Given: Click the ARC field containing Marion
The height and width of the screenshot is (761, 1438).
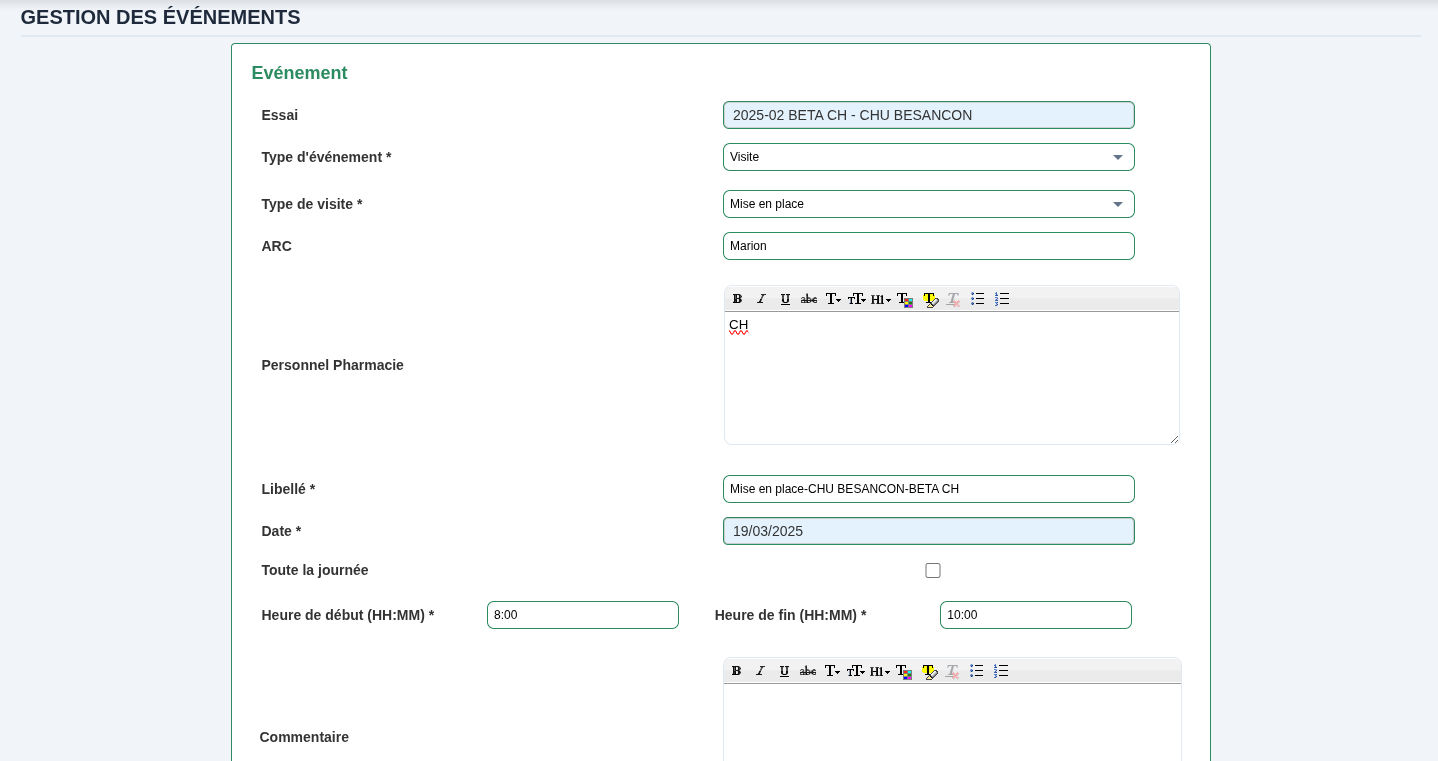Looking at the screenshot, I should click(x=928, y=246).
